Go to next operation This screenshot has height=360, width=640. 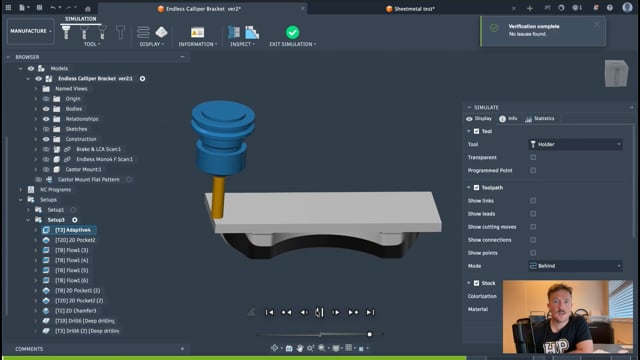(353, 312)
